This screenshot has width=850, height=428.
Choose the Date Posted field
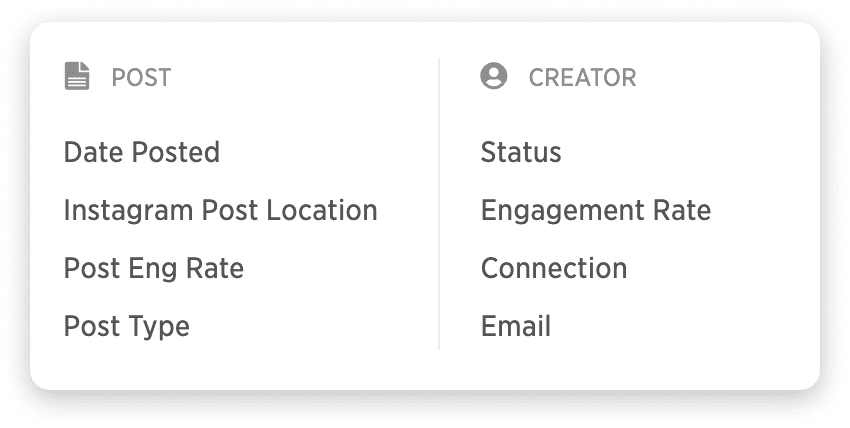point(141,152)
